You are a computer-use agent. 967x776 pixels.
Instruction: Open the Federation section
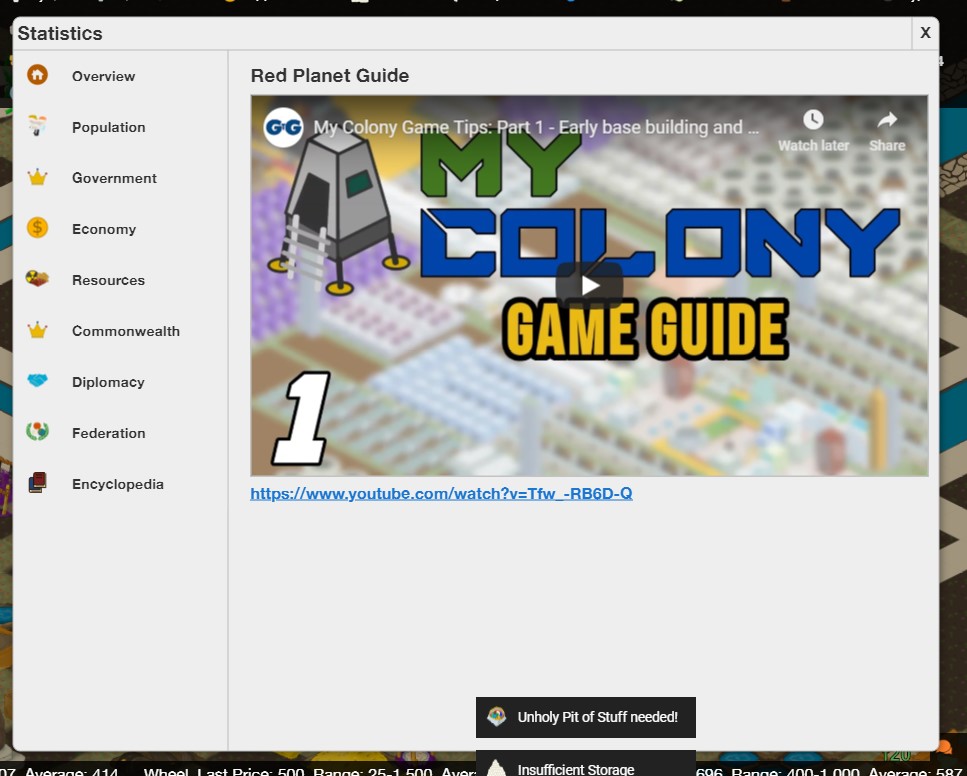[109, 433]
